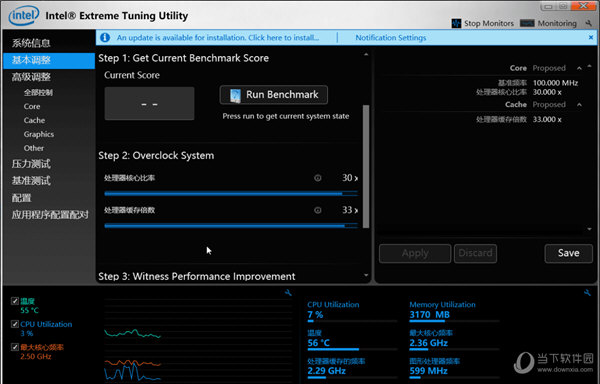Click the 33.000 x cache ratio value
Image resolution: width=600 pixels, height=384 pixels.
click(x=547, y=119)
